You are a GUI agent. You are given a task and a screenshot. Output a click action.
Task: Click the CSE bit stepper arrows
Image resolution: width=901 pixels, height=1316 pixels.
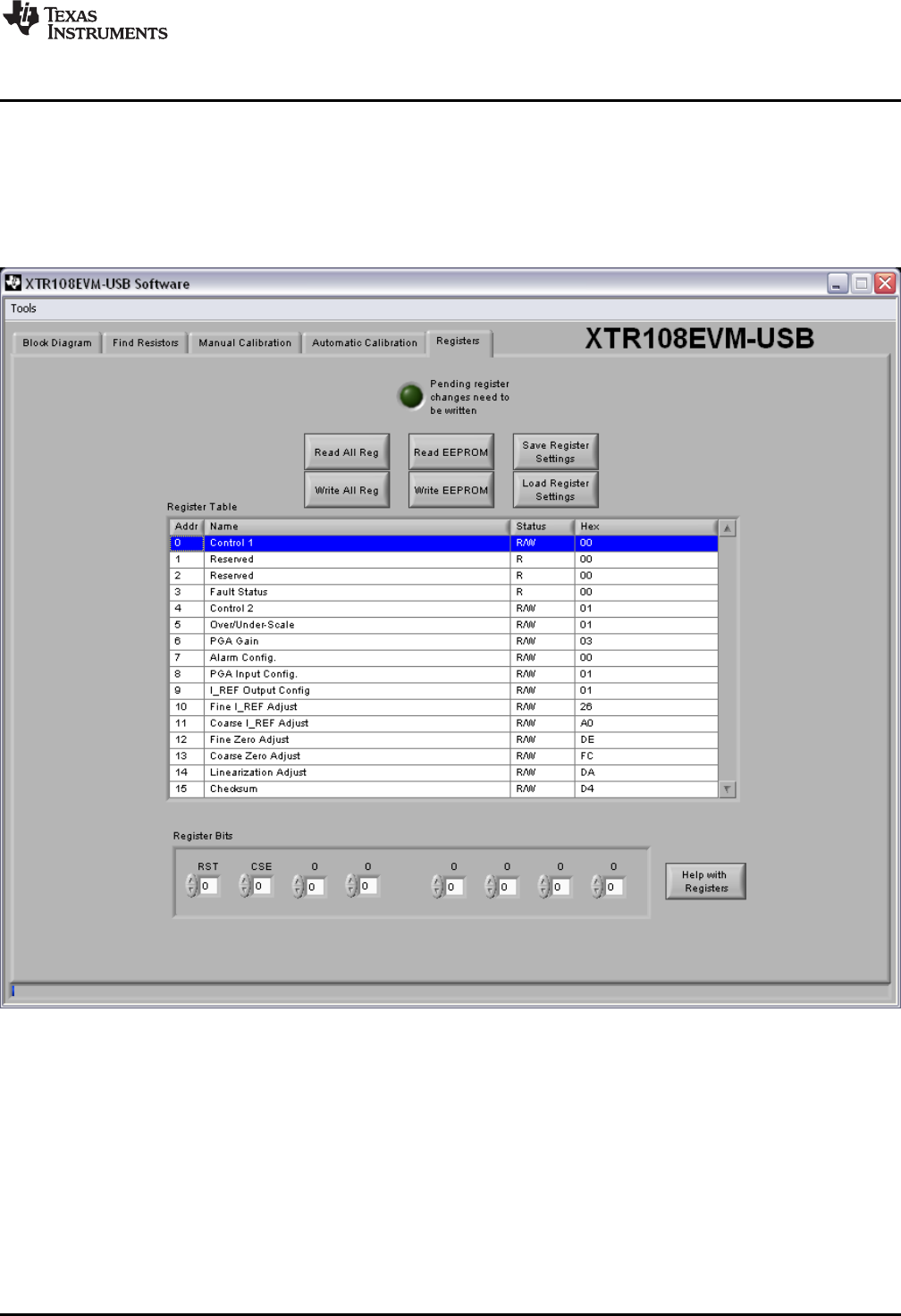[x=245, y=886]
